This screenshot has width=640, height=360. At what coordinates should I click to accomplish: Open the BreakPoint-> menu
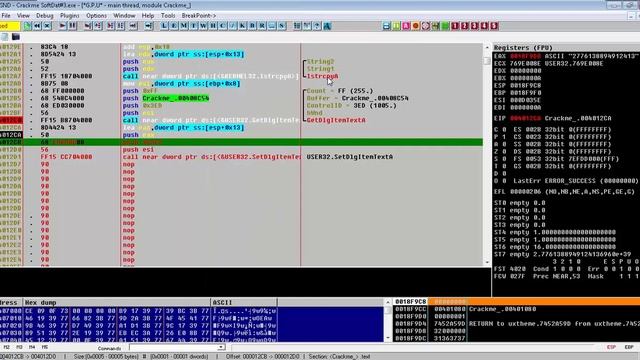pyautogui.click(x=199, y=16)
